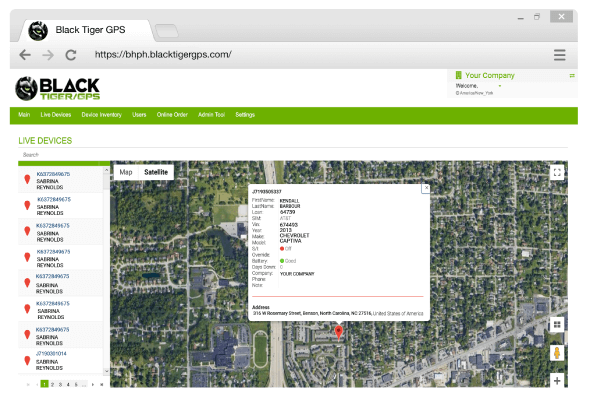Click the switch company icon beside Your Company

572,76
